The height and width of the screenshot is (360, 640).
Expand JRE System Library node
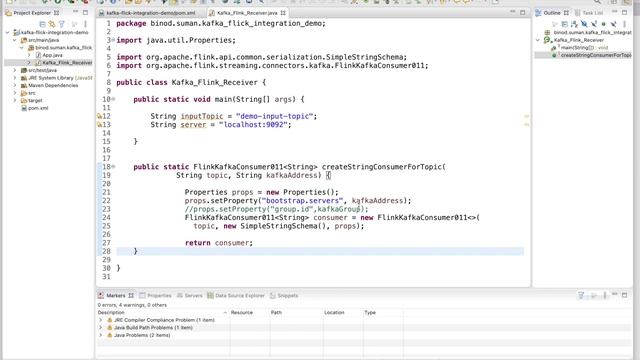pyautogui.click(x=15, y=78)
